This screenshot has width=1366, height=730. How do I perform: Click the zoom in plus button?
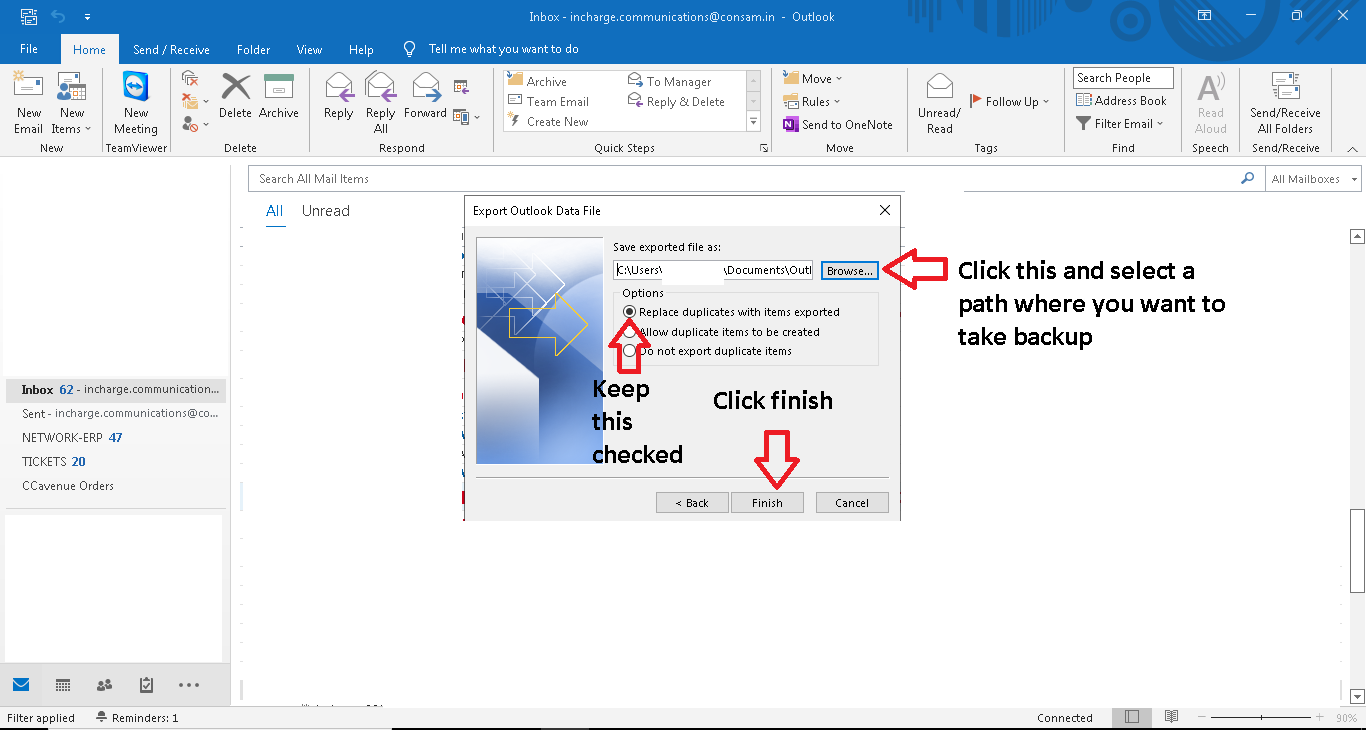click(1322, 717)
